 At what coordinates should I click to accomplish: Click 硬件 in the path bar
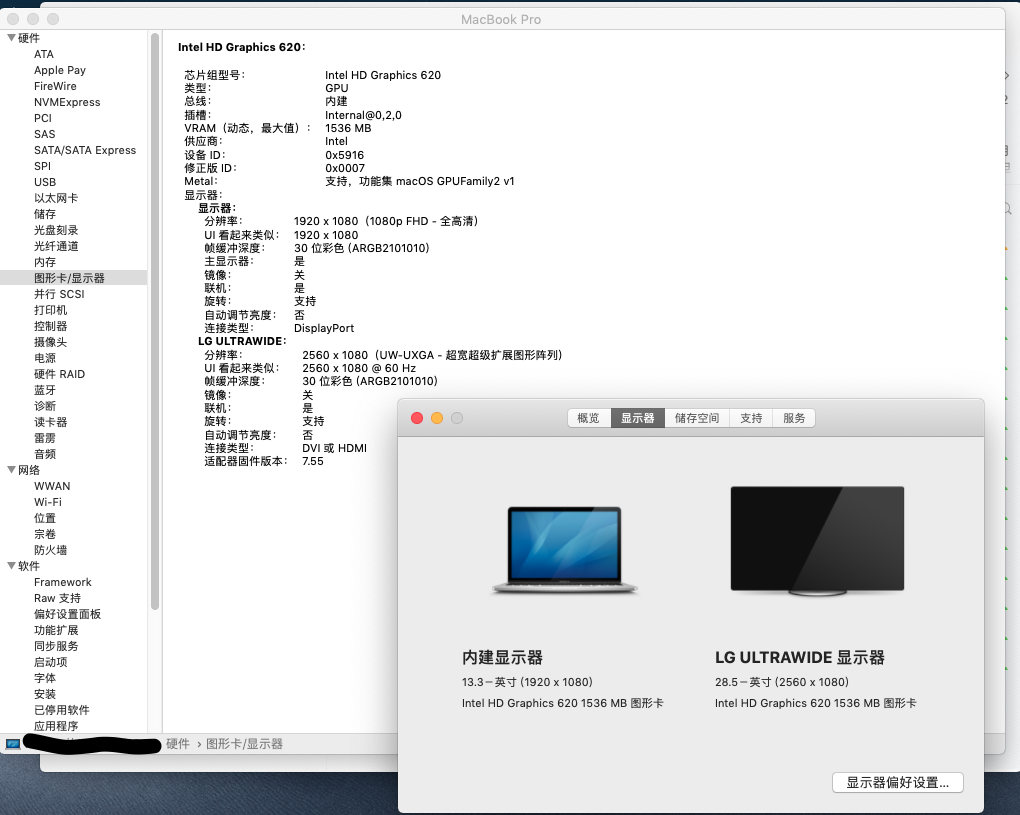click(x=178, y=743)
